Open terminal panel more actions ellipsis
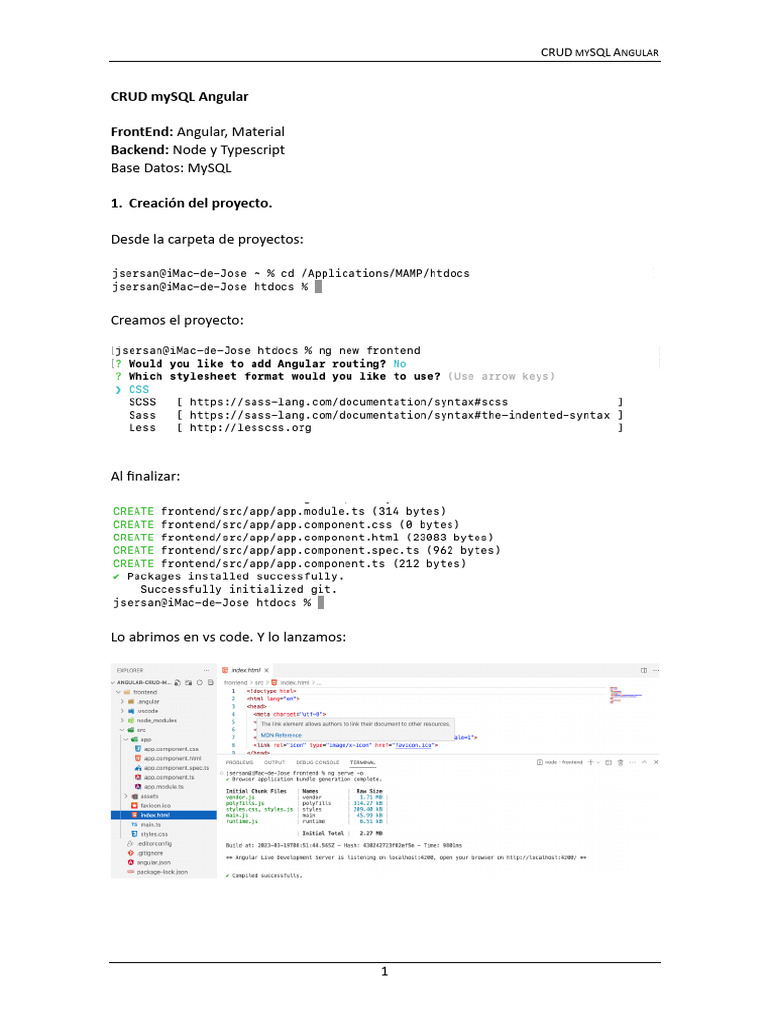Screen dimensions: 768x1024 click(x=632, y=762)
